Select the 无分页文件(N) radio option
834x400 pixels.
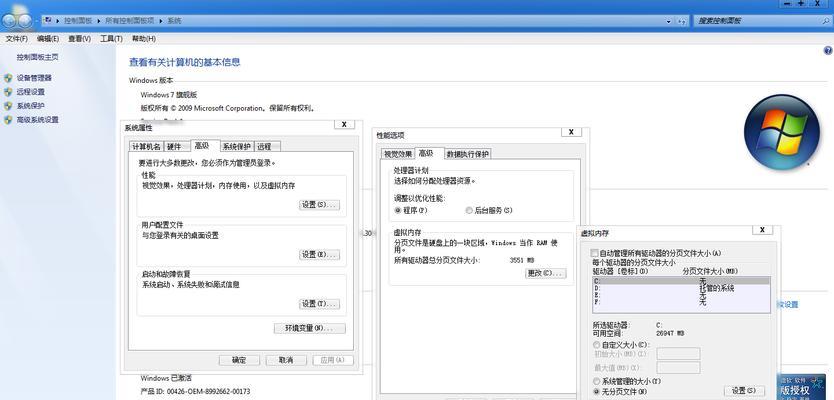(x=596, y=391)
